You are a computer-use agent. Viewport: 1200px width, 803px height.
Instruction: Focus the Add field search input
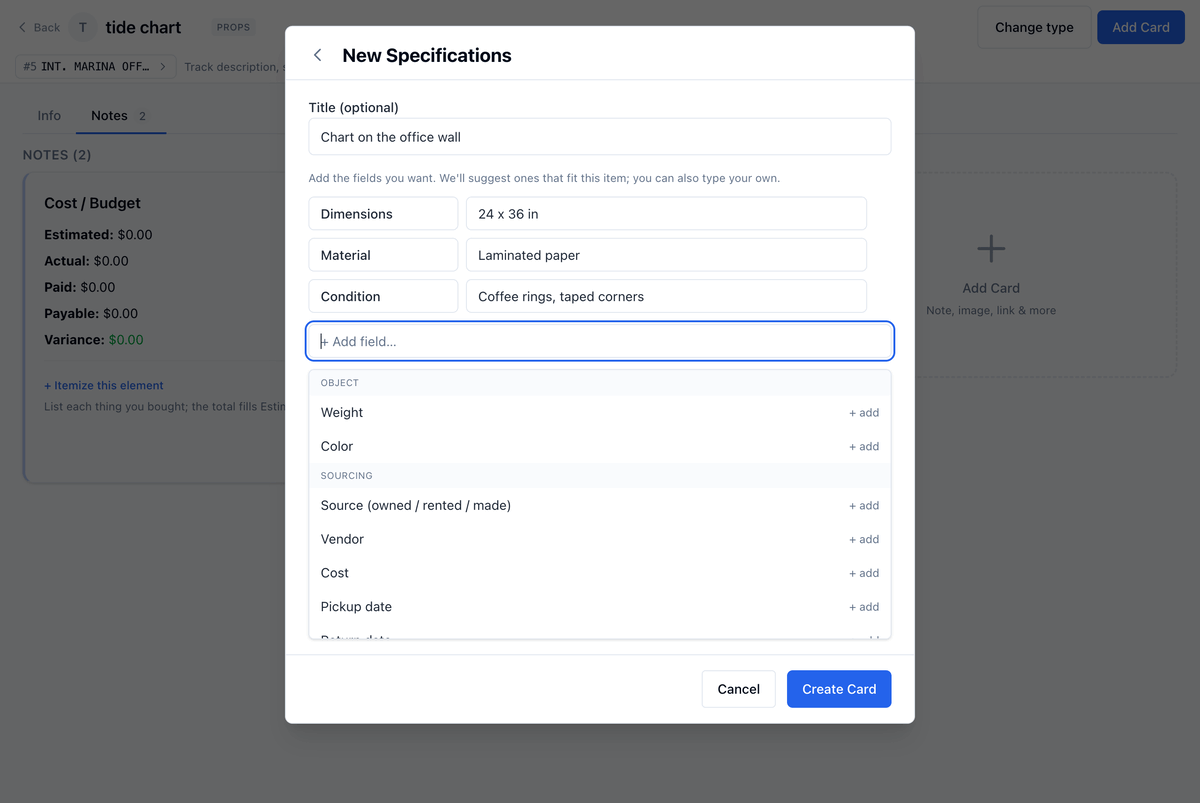[x=600, y=341]
